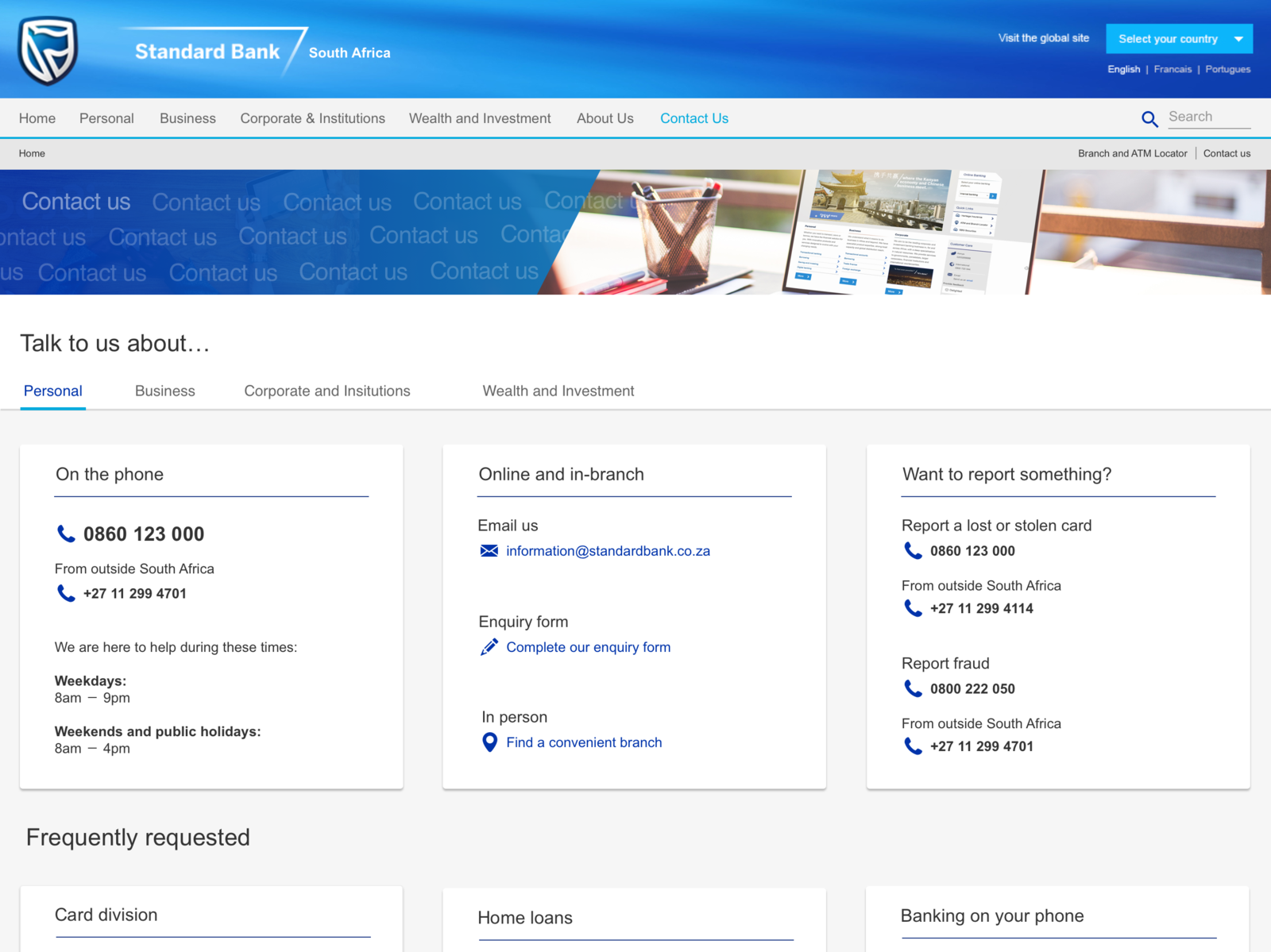Click inside the Search field
Image resolution: width=1271 pixels, height=952 pixels.
pos(1208,117)
